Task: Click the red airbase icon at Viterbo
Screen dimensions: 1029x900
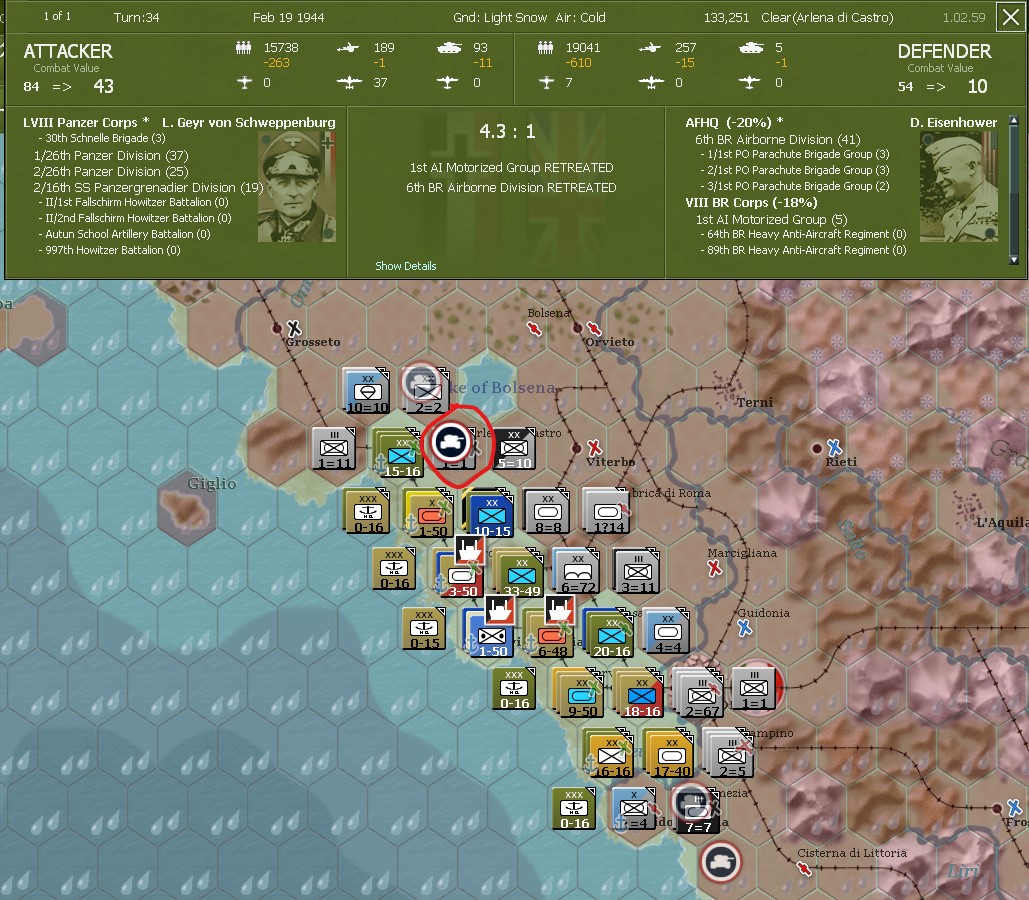Action: 595,448
